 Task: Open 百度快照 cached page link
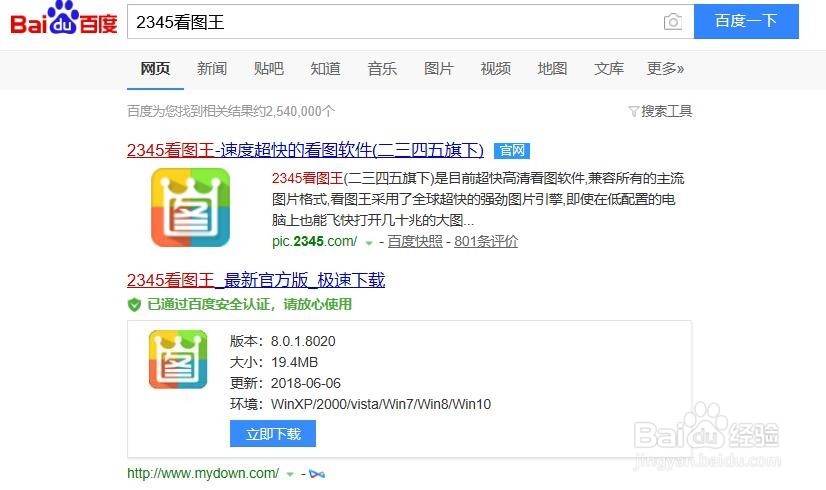[415, 241]
